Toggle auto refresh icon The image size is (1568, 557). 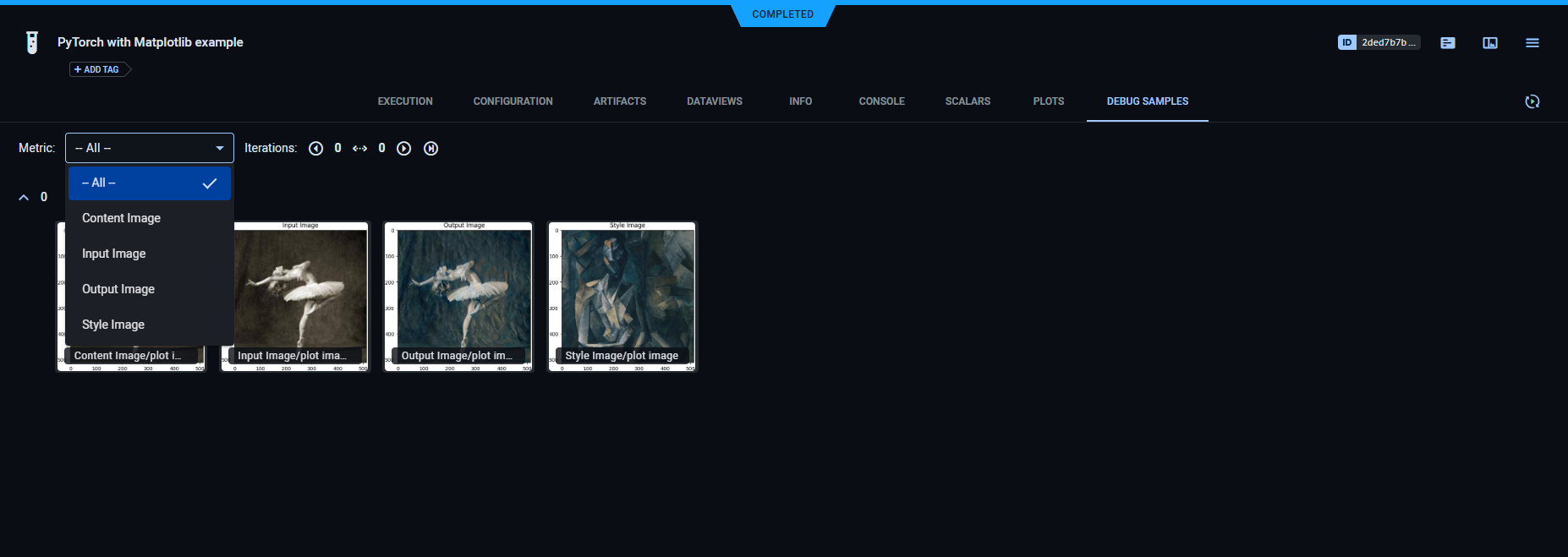pos(1532,101)
